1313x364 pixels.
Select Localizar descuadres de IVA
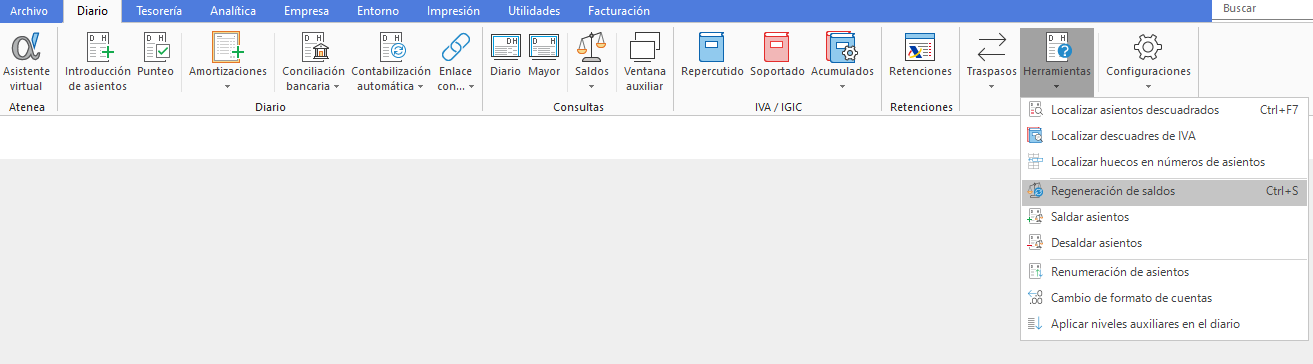click(1165, 136)
